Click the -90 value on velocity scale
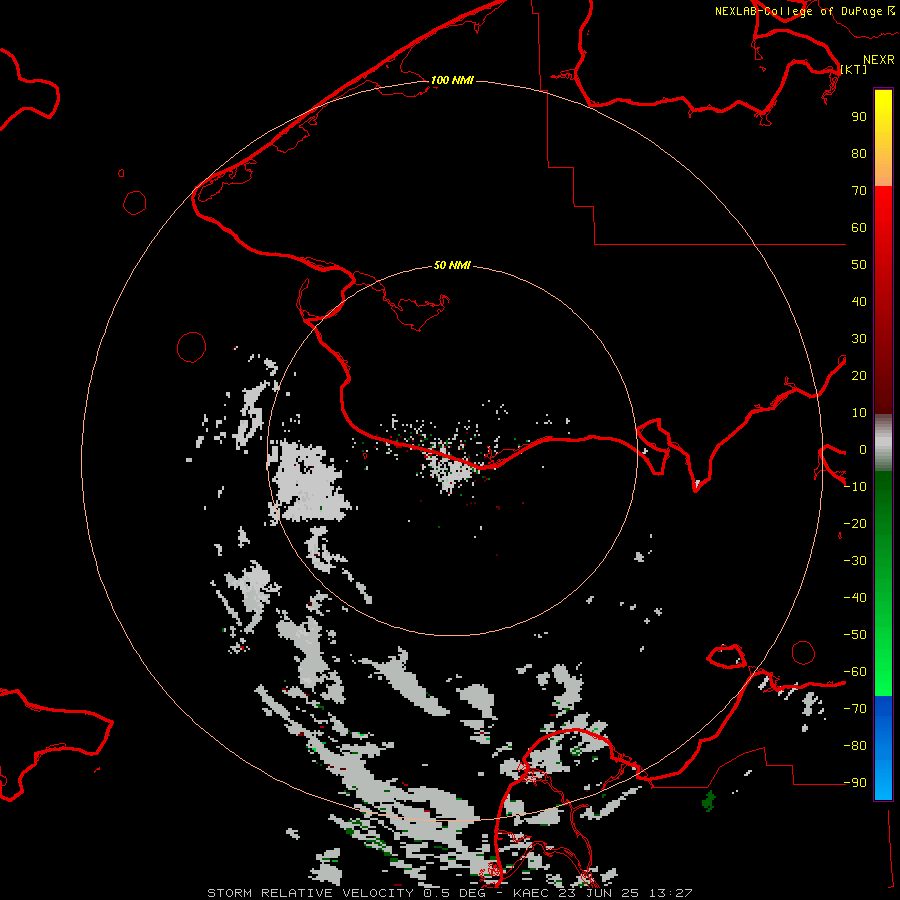 [x=855, y=783]
